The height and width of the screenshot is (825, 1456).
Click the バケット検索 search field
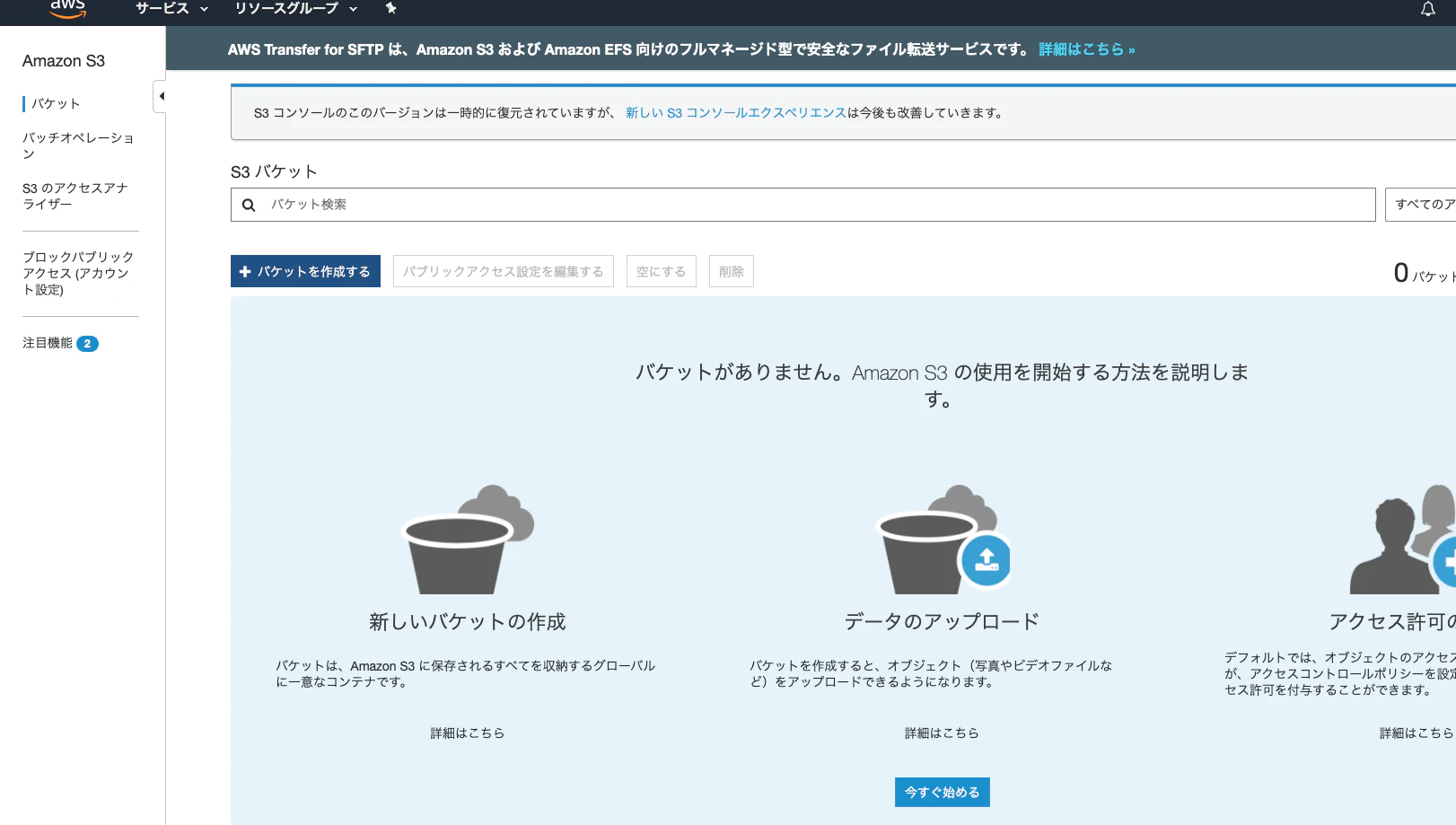[803, 205]
